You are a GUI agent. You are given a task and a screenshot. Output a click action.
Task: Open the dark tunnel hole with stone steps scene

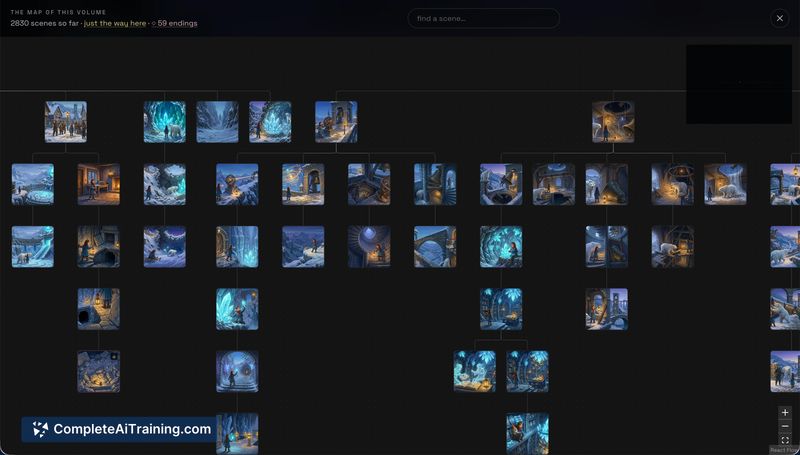98,309
